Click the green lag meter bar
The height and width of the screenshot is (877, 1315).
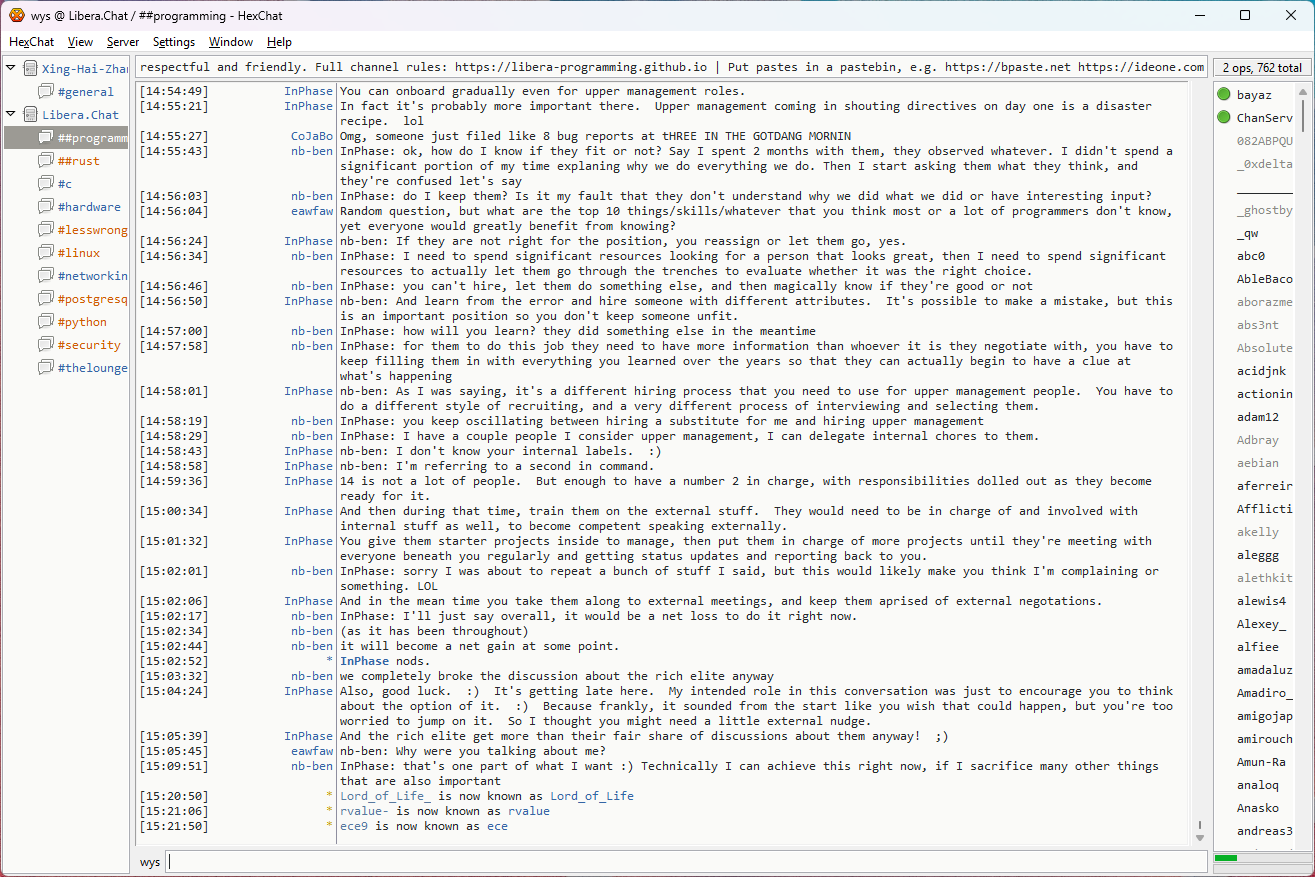point(1226,858)
